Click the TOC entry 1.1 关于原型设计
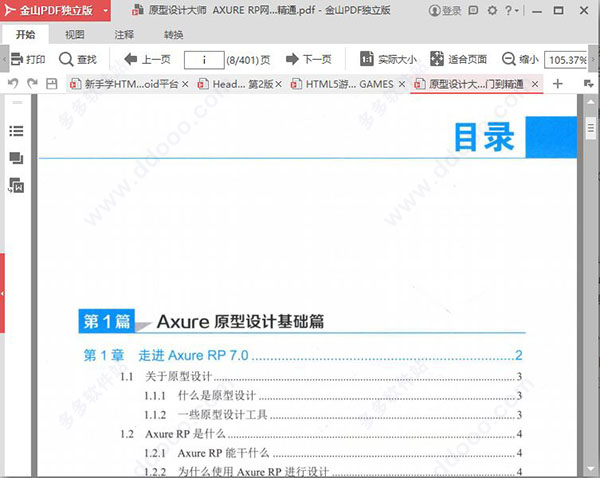600x478 pixels. coord(321,376)
